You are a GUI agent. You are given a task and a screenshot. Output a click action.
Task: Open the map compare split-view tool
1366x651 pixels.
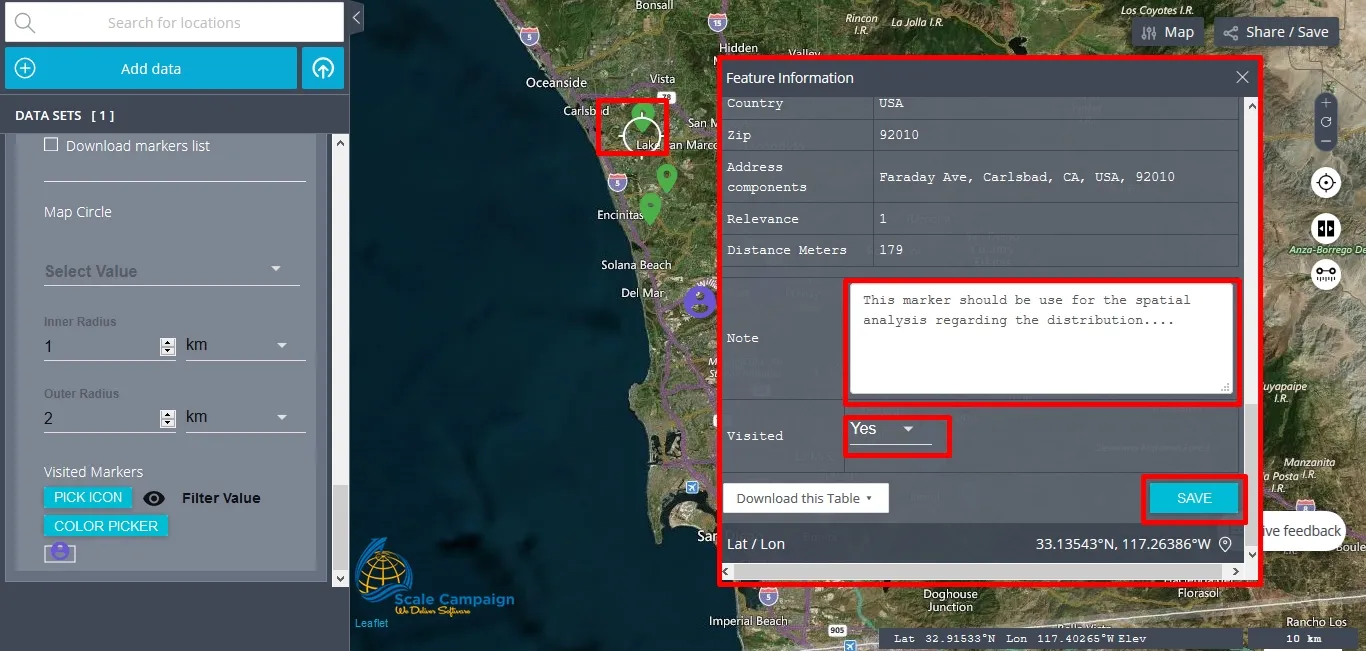coord(1326,228)
